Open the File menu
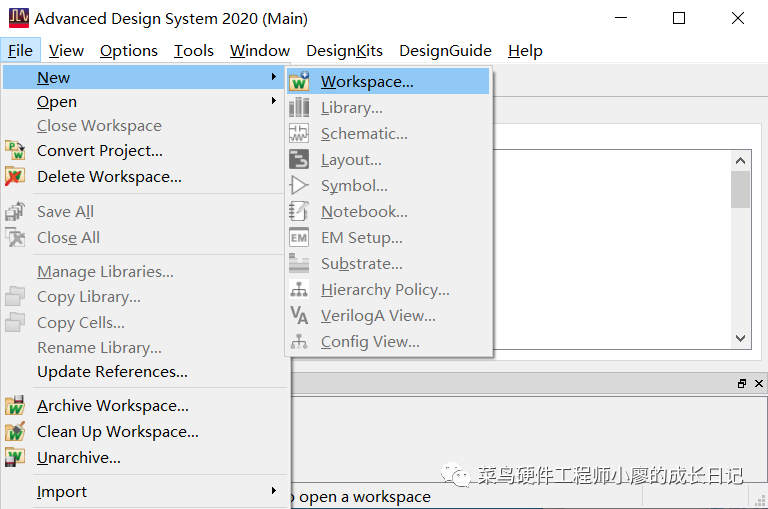 coord(20,50)
